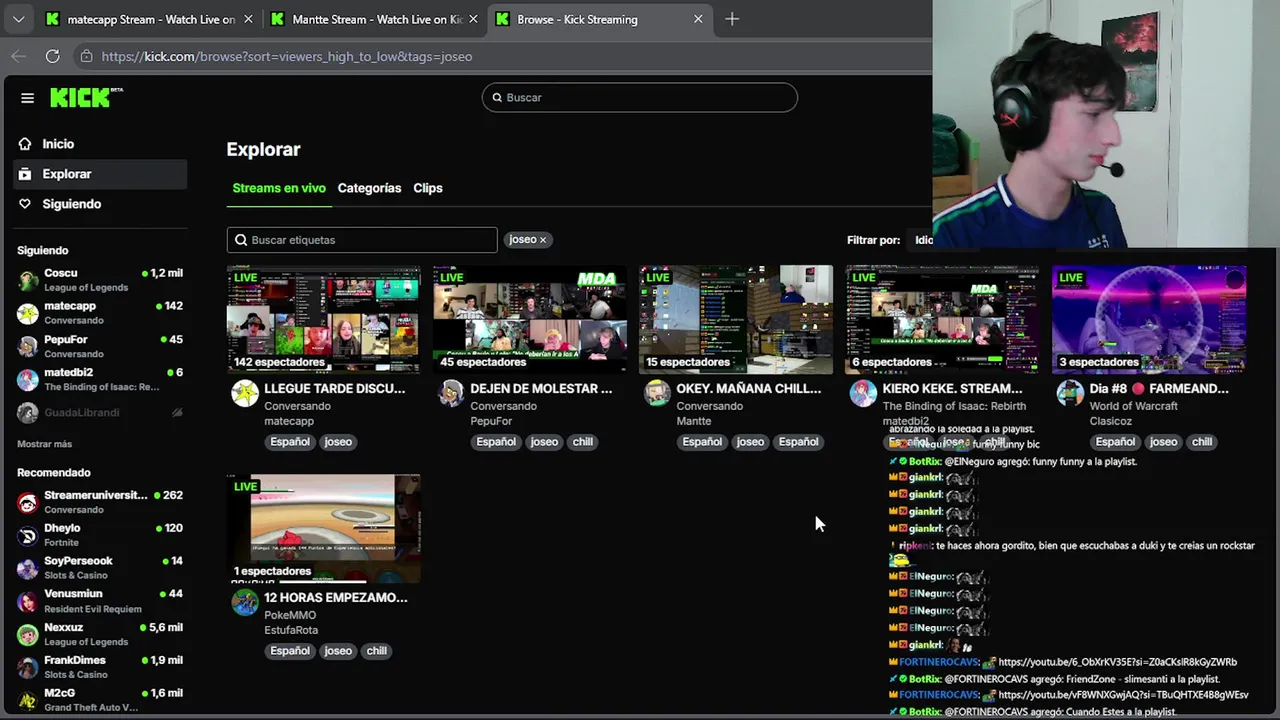Click Mantte avatar on stream card
The image size is (1280, 720).
(657, 393)
